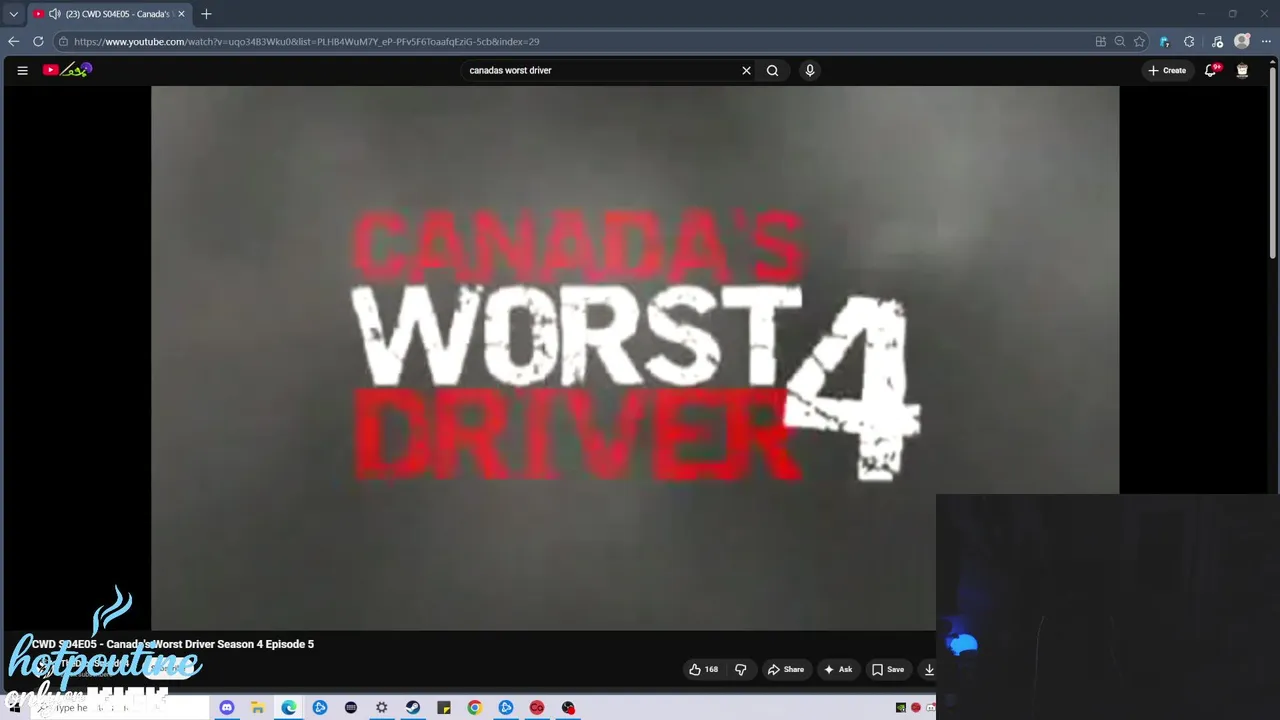Open the tab search dropdown arrow
1280x720 pixels.
(13, 14)
